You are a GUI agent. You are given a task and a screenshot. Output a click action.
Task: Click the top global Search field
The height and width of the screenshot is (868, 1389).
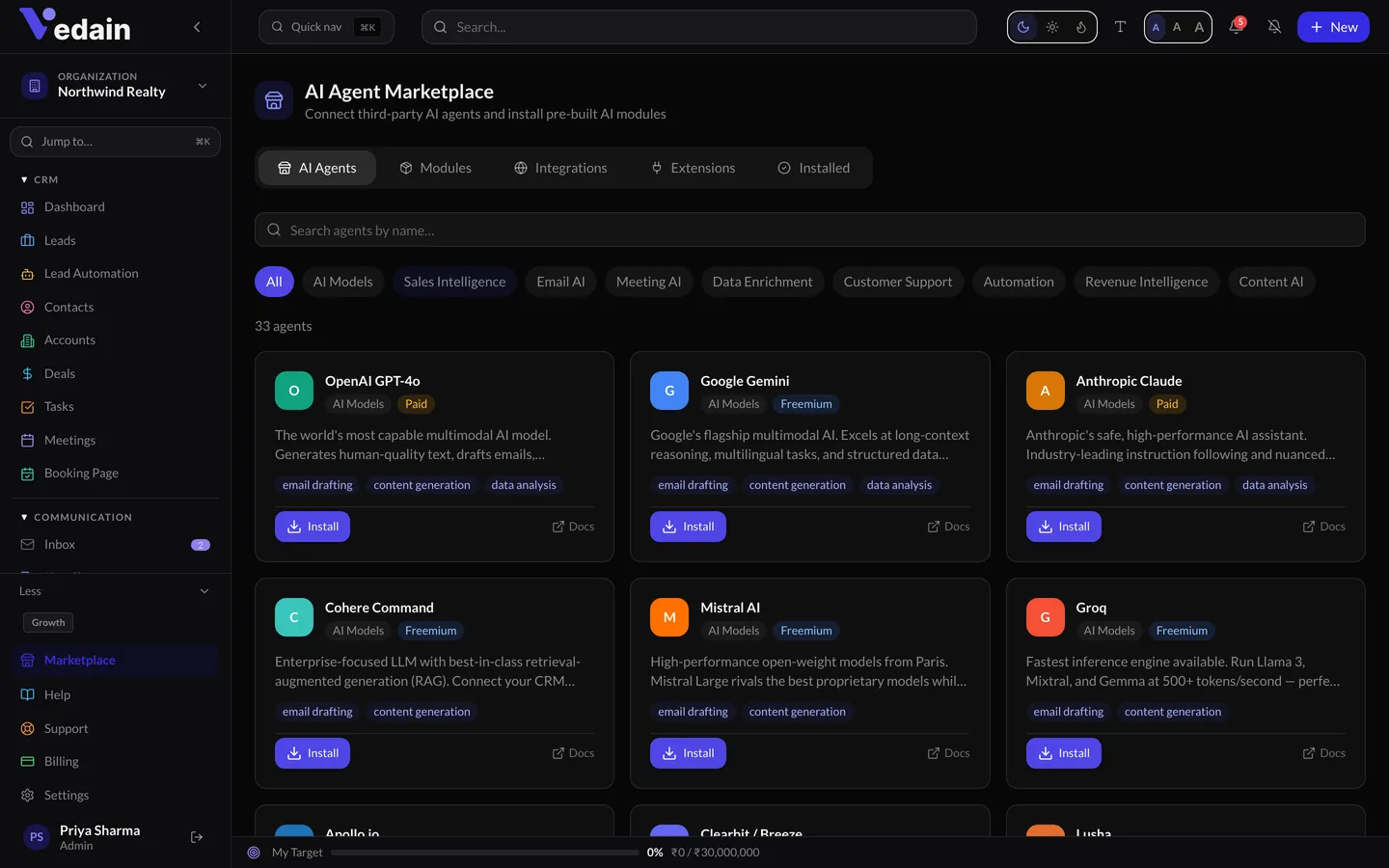pyautogui.click(x=699, y=27)
